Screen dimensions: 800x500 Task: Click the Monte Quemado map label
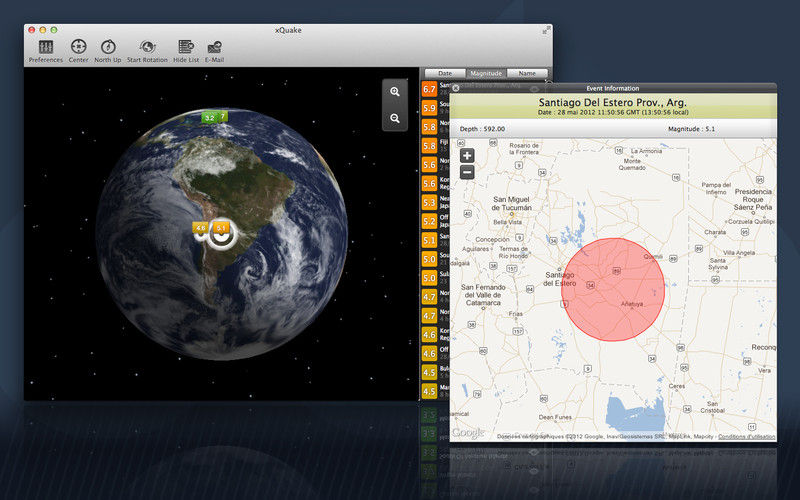[632, 164]
